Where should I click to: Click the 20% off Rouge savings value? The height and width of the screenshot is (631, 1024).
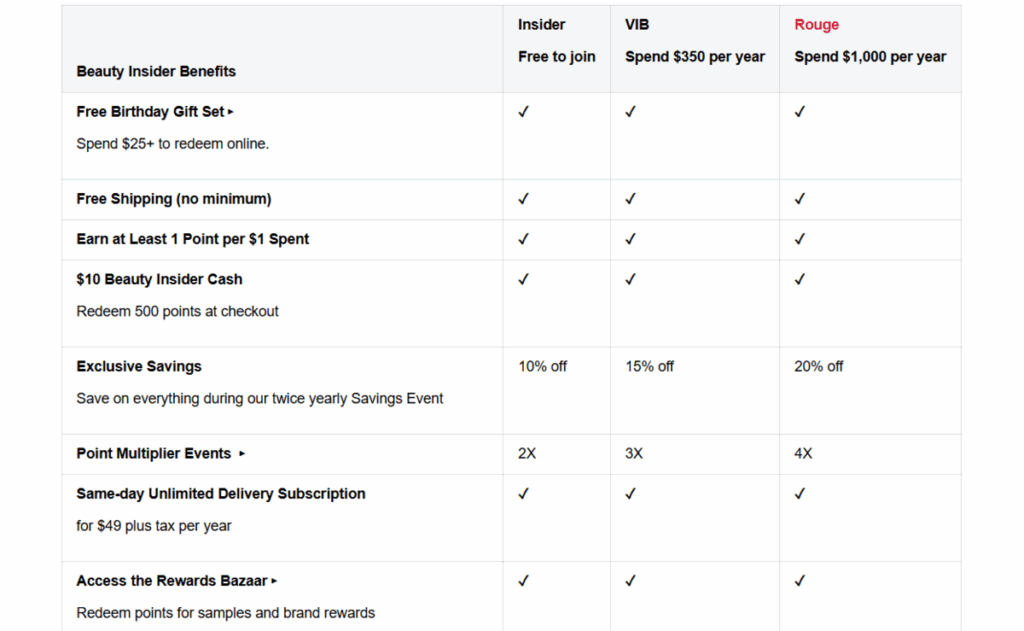tap(818, 366)
